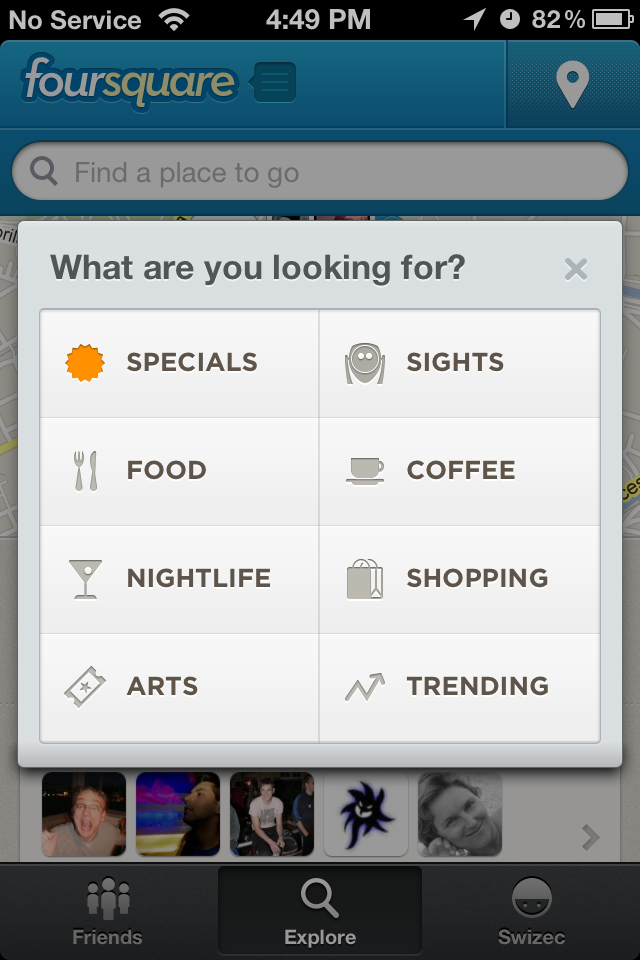Viewport: 640px width, 960px height.
Task: Select the Coffee cup icon
Action: [x=365, y=471]
